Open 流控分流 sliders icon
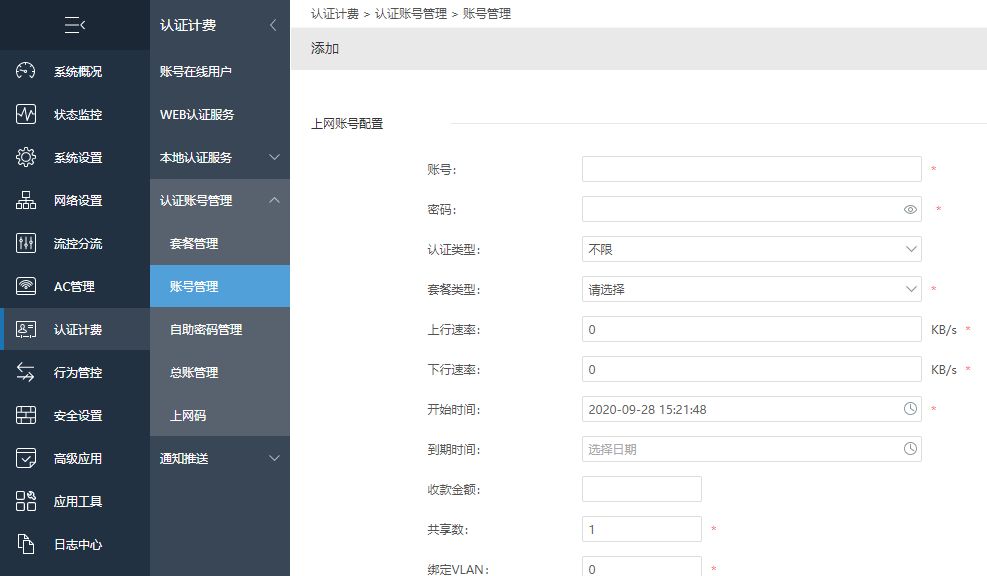 (26, 244)
